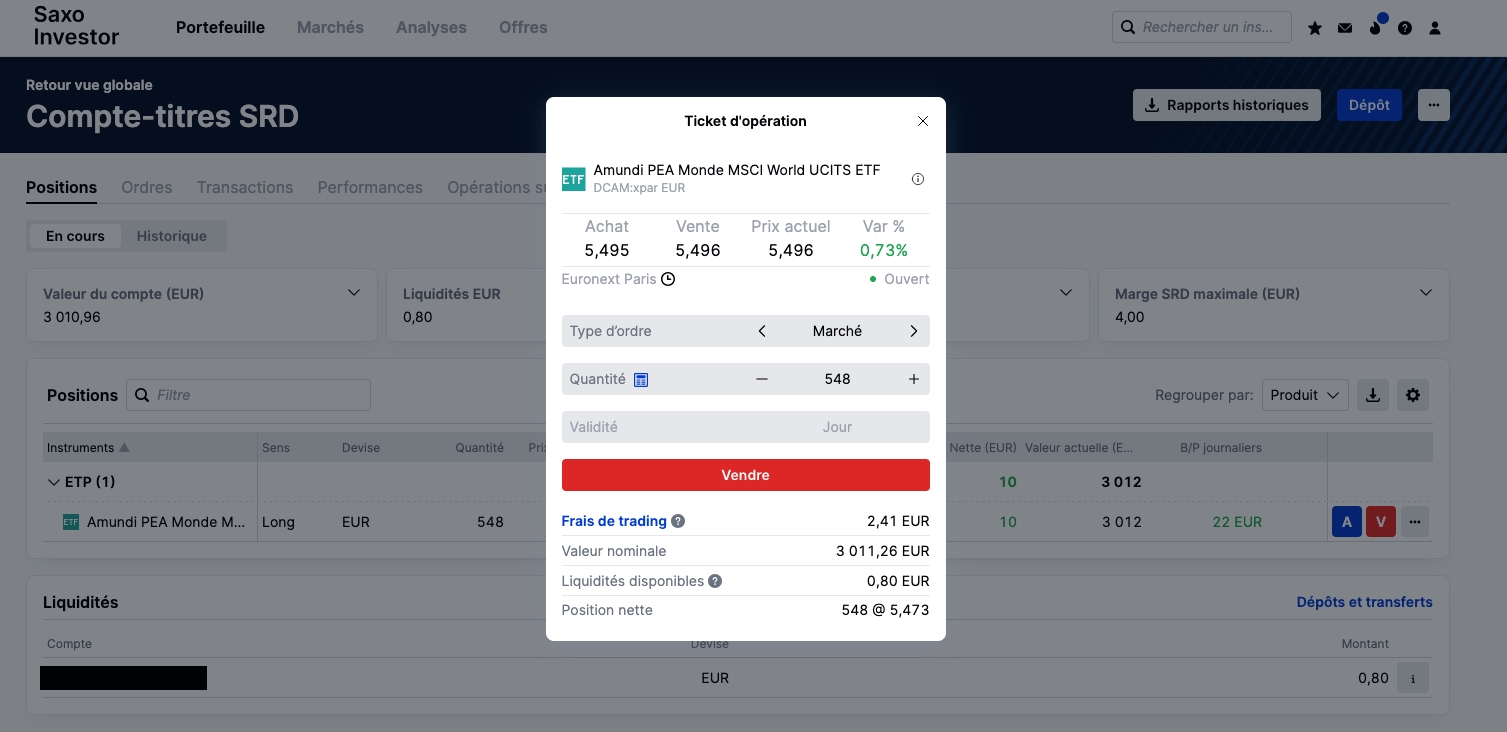This screenshot has width=1507, height=732.
Task: Select the 0,73% variation value
Action: pyautogui.click(x=884, y=250)
